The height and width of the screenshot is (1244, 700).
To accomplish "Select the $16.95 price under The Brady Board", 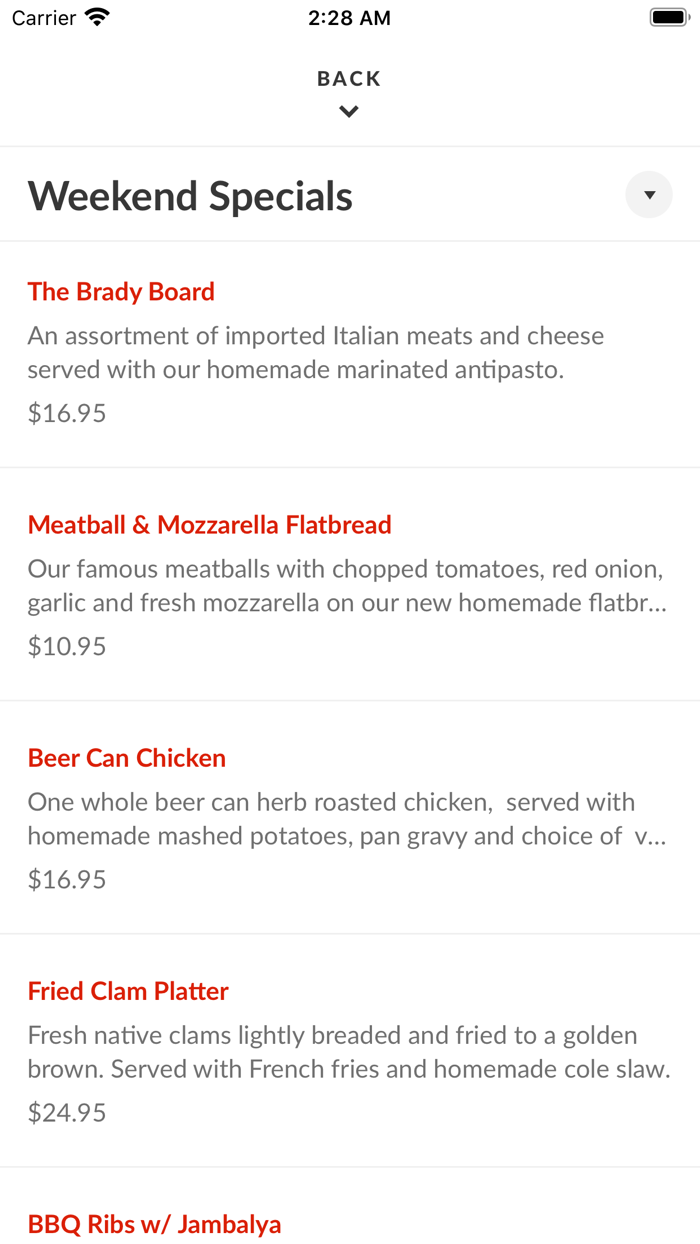I will click(x=66, y=412).
